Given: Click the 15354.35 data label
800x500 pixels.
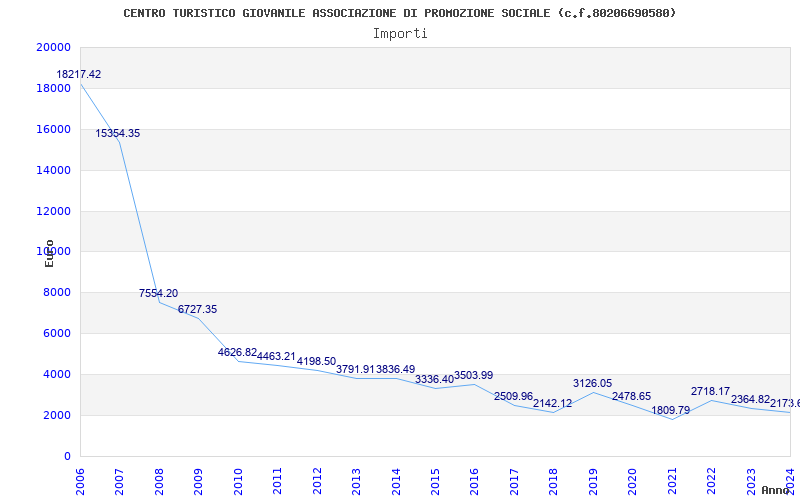Looking at the screenshot, I should [117, 134].
